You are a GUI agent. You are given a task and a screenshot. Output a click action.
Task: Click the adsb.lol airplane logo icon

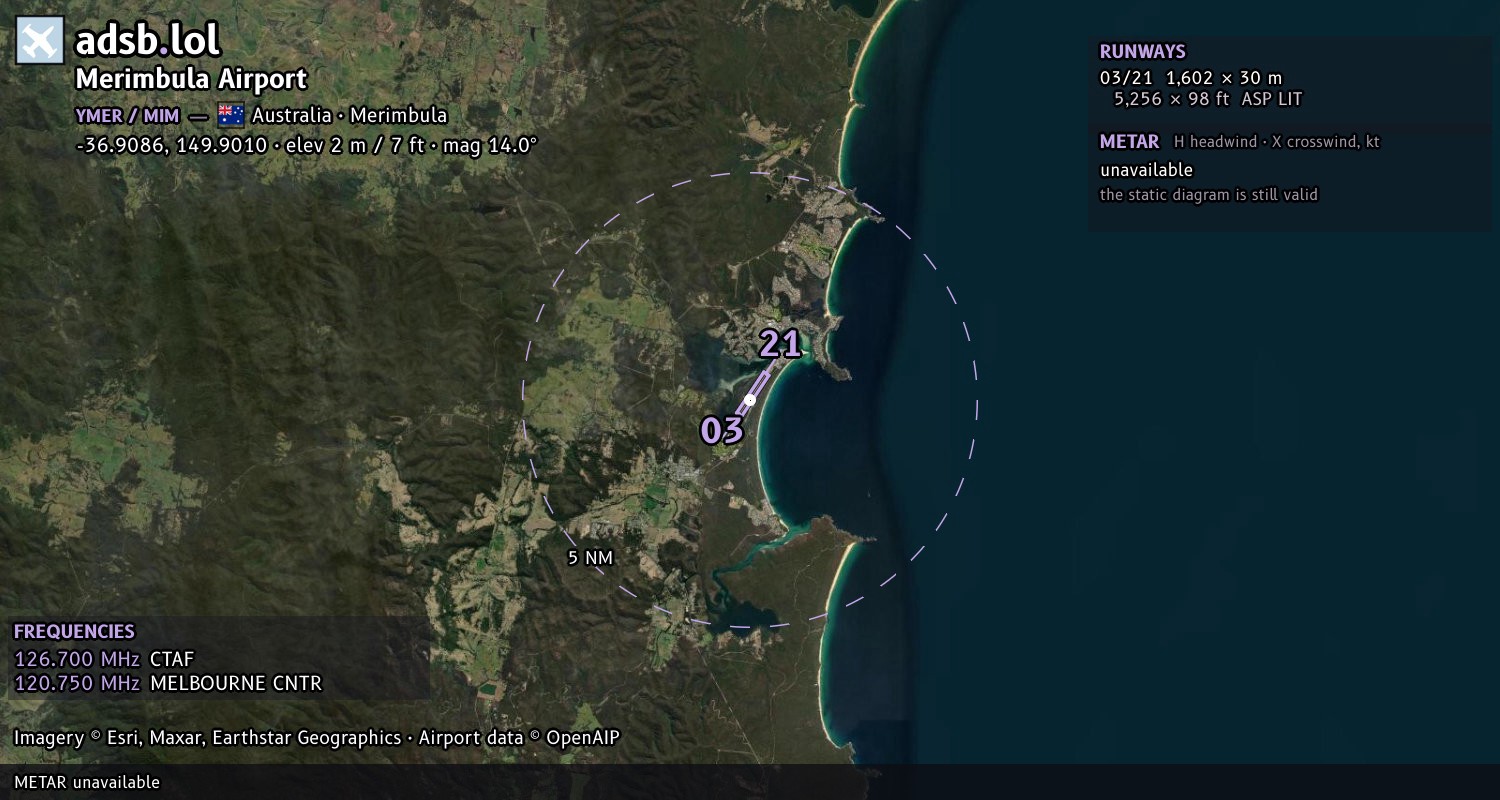(x=39, y=41)
